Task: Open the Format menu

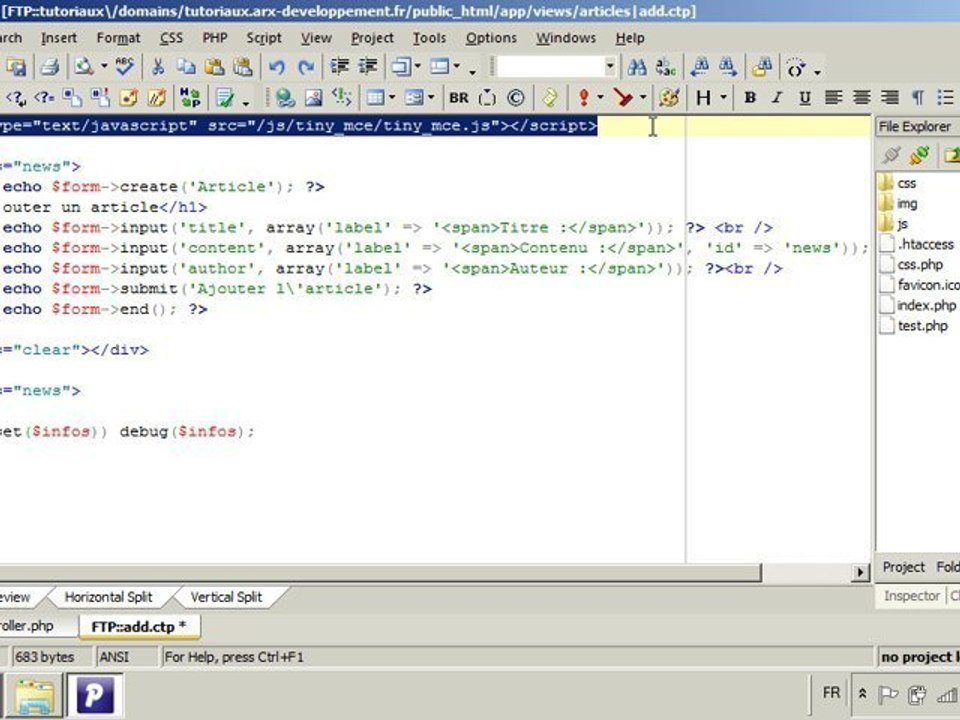Action: 118,38
